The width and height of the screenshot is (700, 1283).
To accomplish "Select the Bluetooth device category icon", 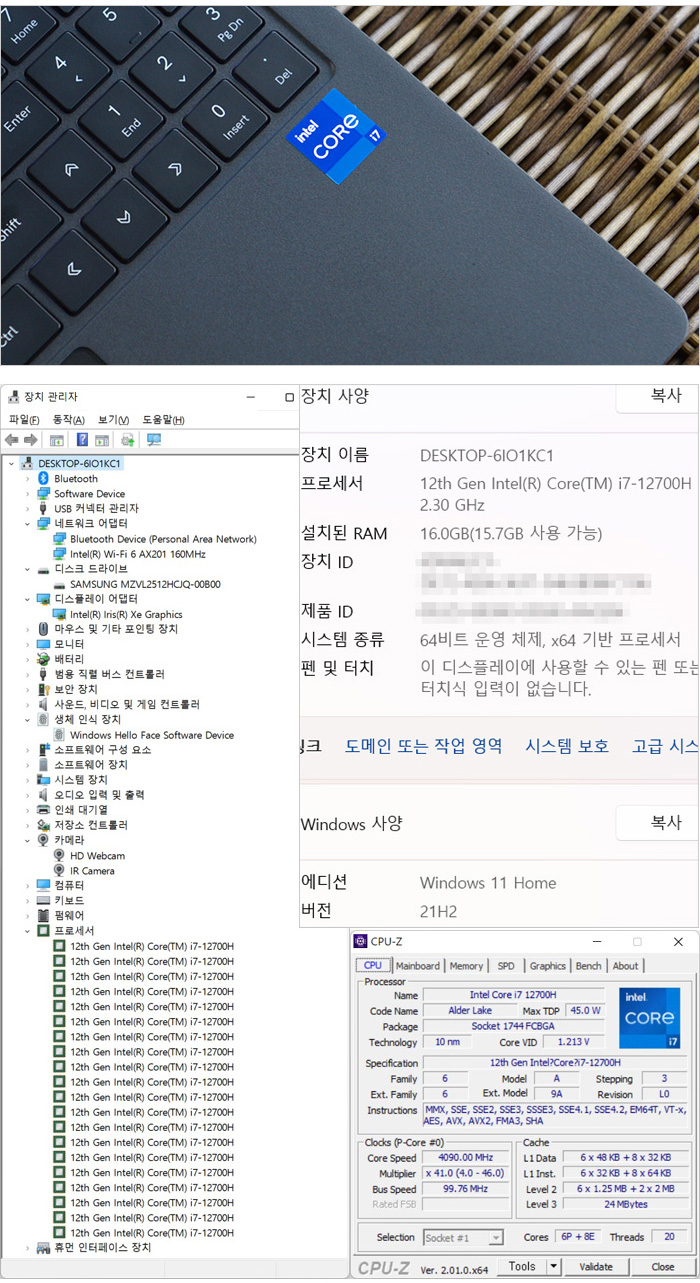I will [43, 479].
